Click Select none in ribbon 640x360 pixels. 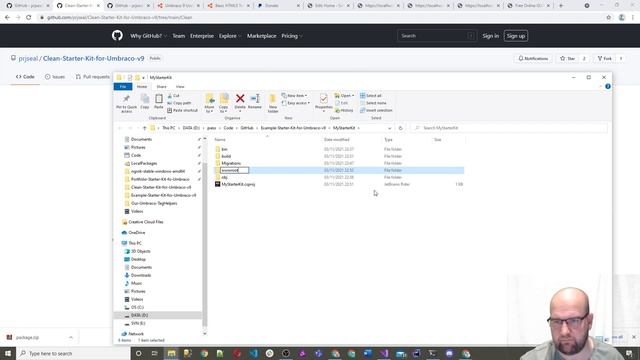(x=373, y=103)
